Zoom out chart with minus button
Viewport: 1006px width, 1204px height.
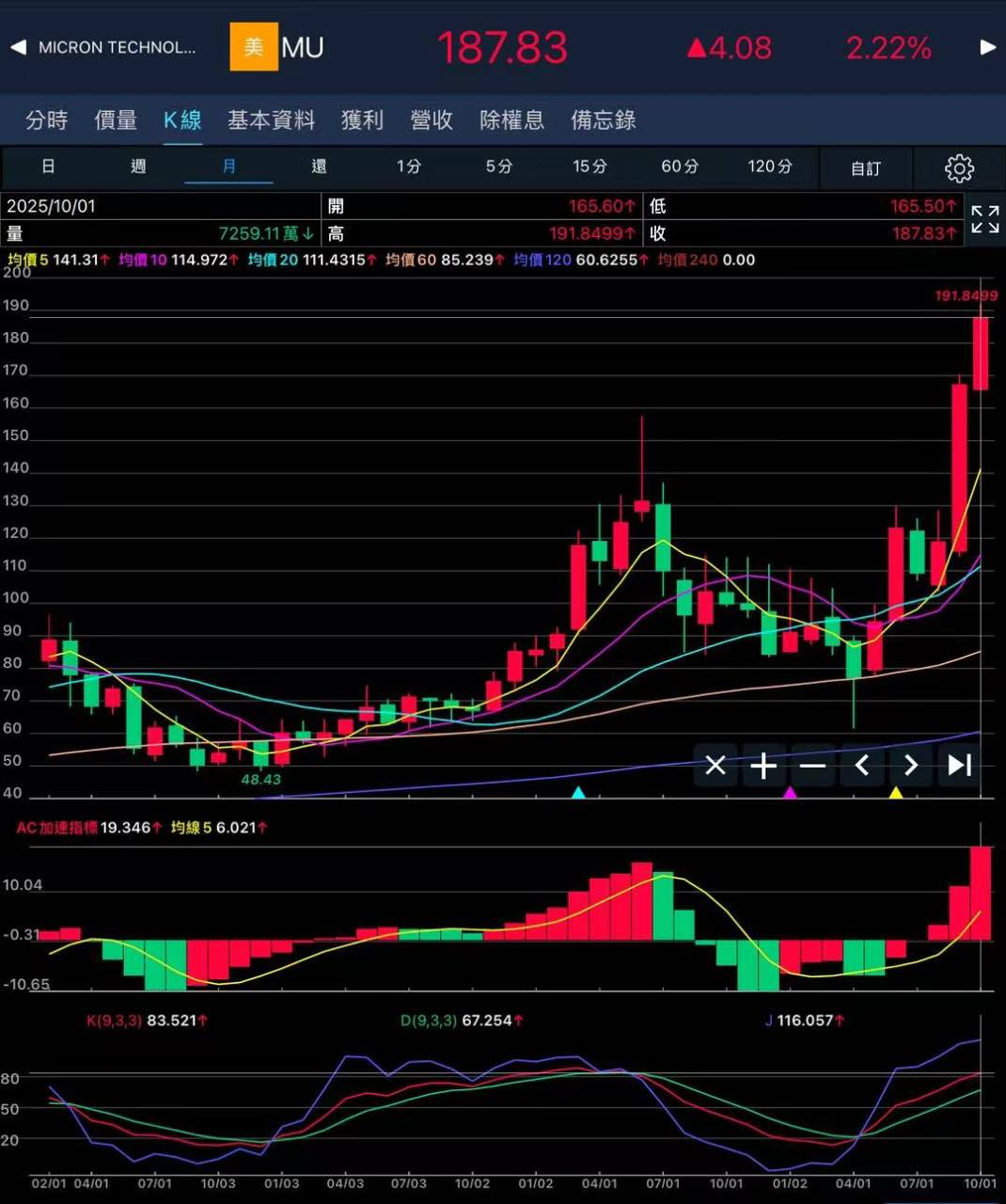[812, 766]
